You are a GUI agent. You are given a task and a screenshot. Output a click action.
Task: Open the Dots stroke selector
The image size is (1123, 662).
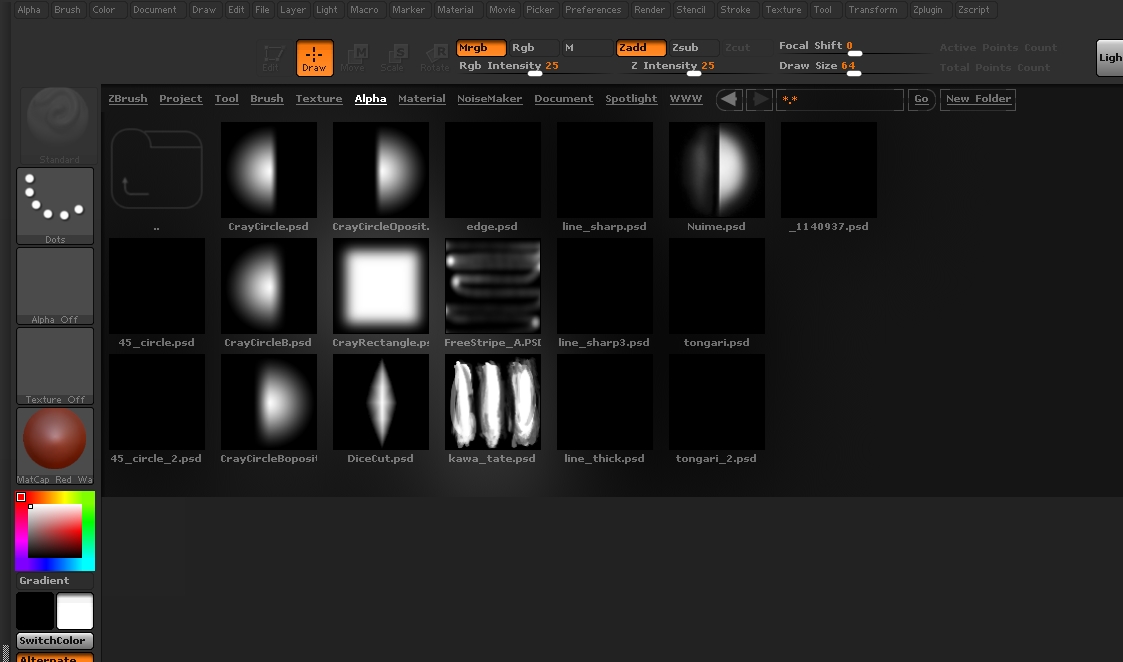[55, 203]
